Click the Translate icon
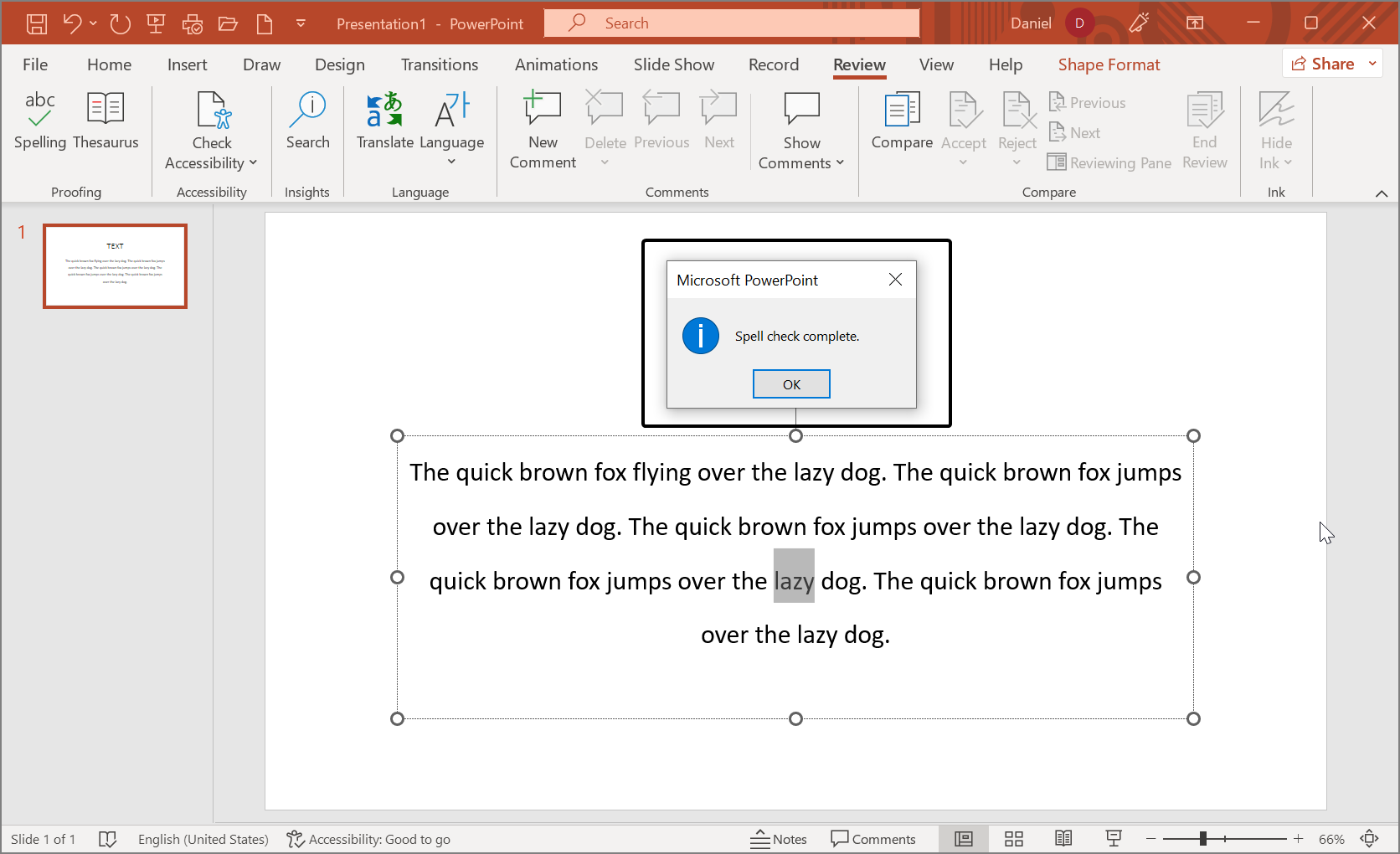The image size is (1400, 854). click(x=384, y=121)
